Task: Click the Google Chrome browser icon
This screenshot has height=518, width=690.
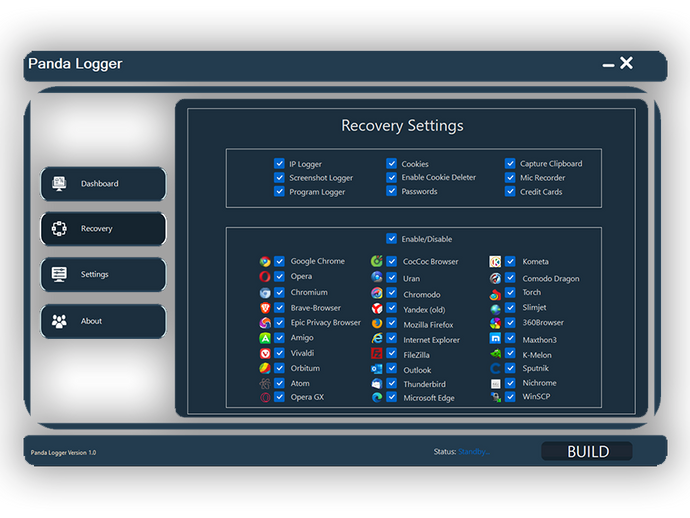Action: 265,261
